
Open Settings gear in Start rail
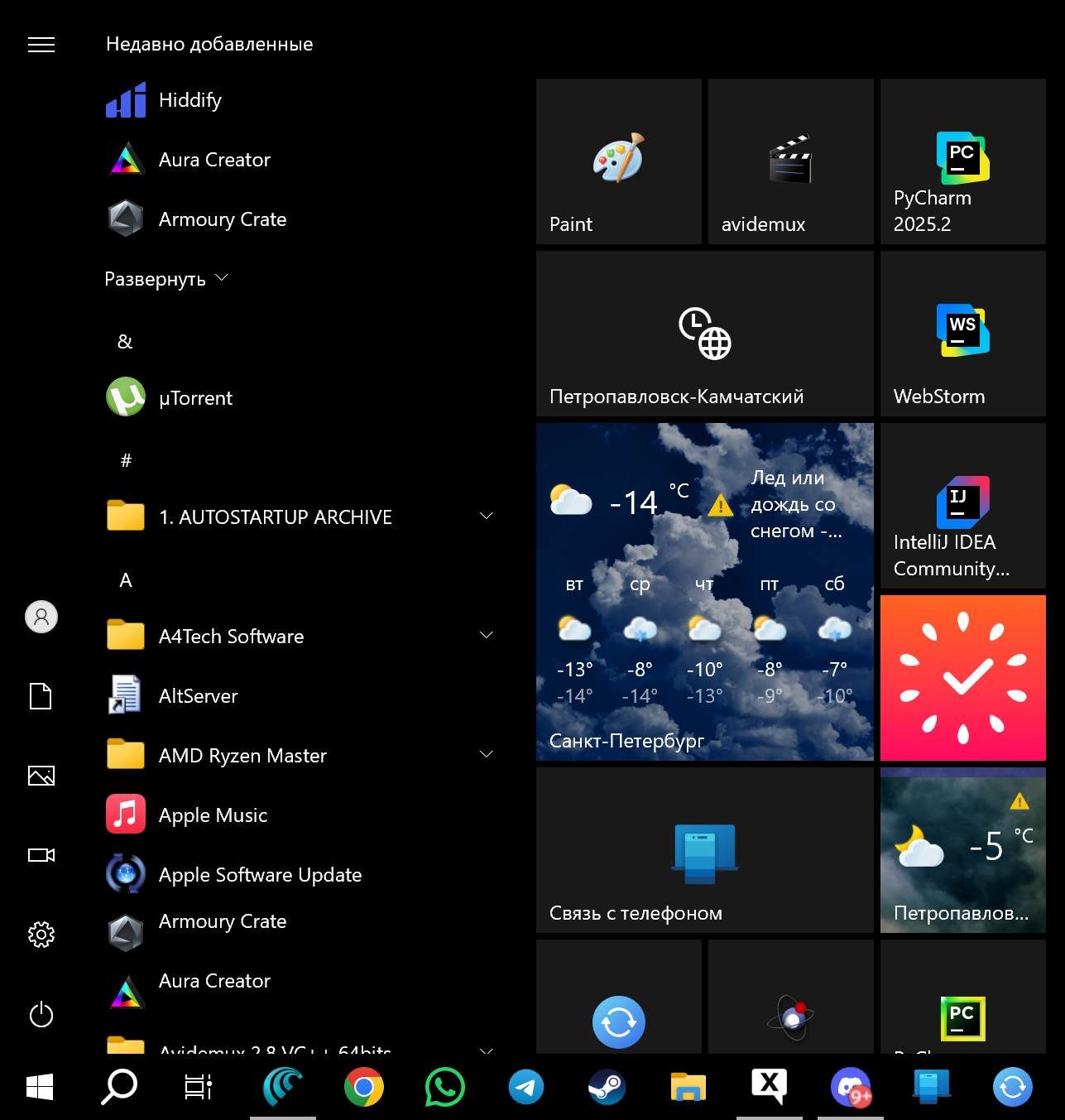[41, 935]
